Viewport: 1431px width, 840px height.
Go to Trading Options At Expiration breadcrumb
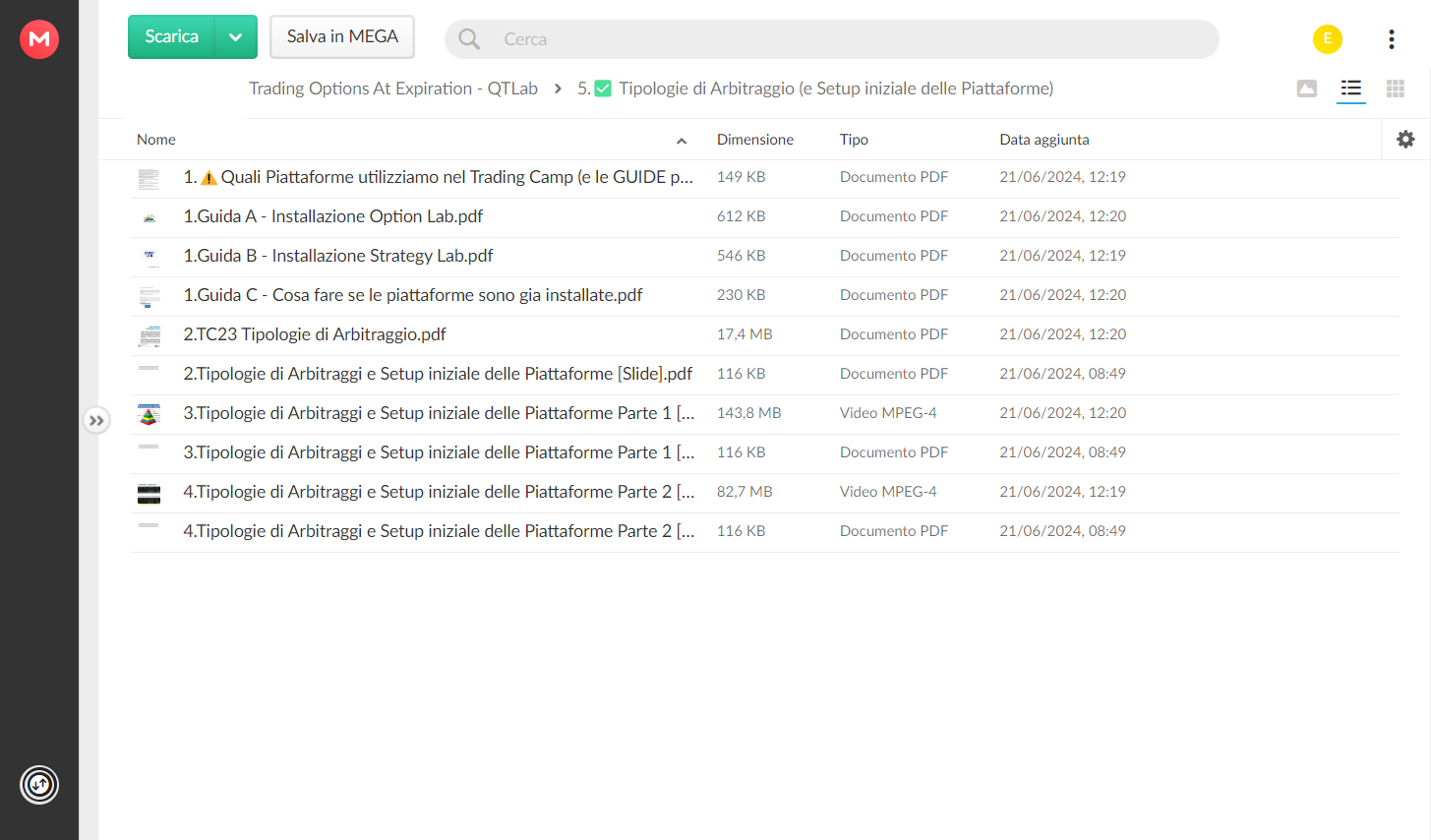click(393, 89)
